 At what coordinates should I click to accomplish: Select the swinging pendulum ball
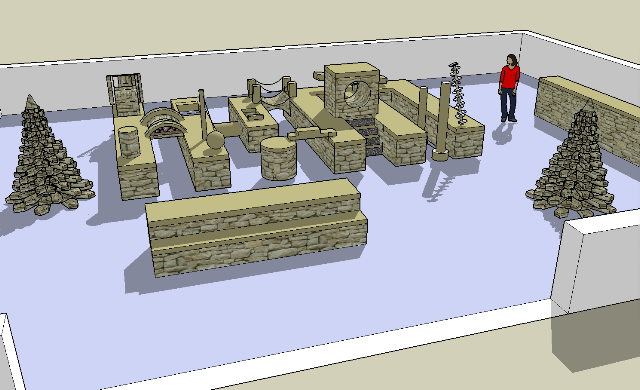click(x=215, y=140)
